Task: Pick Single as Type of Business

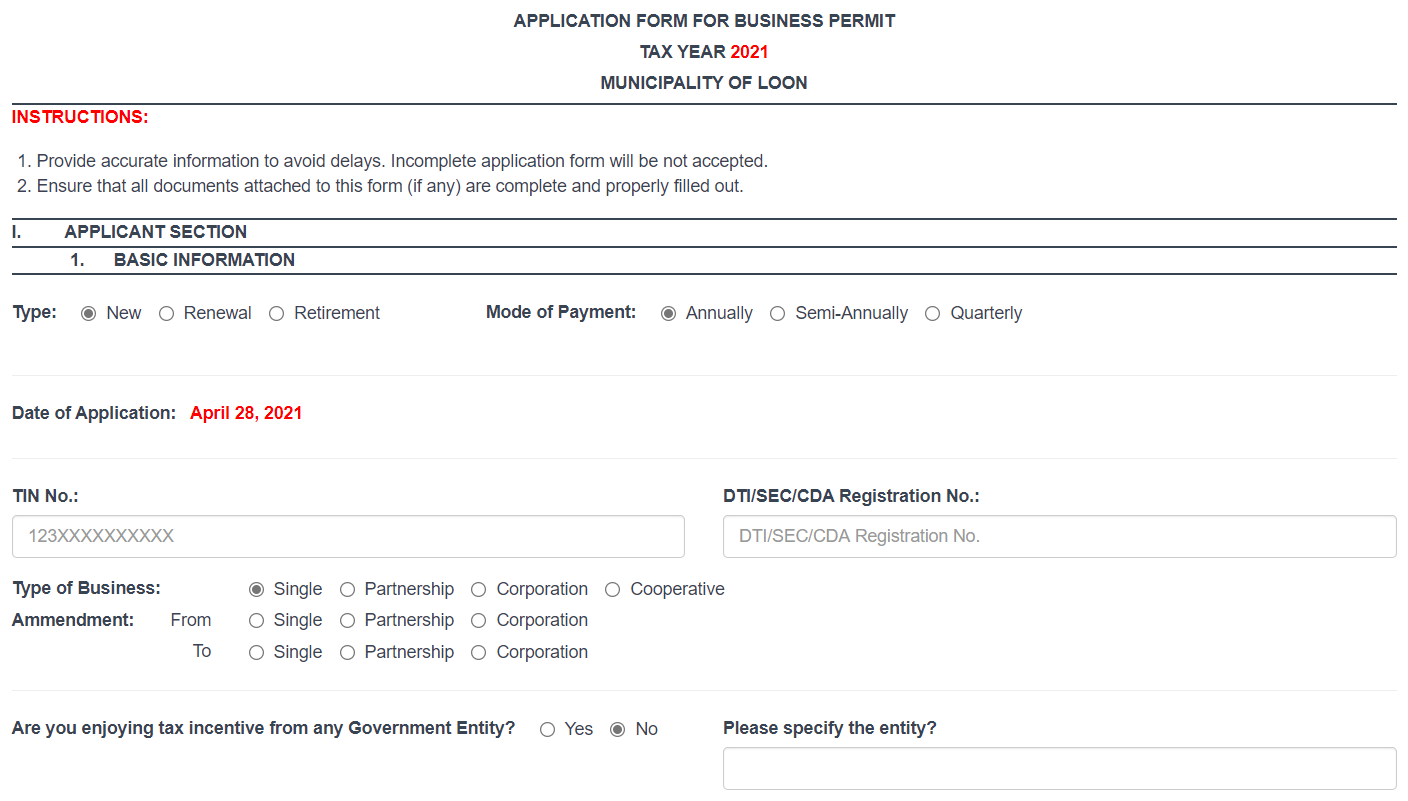Action: click(257, 590)
